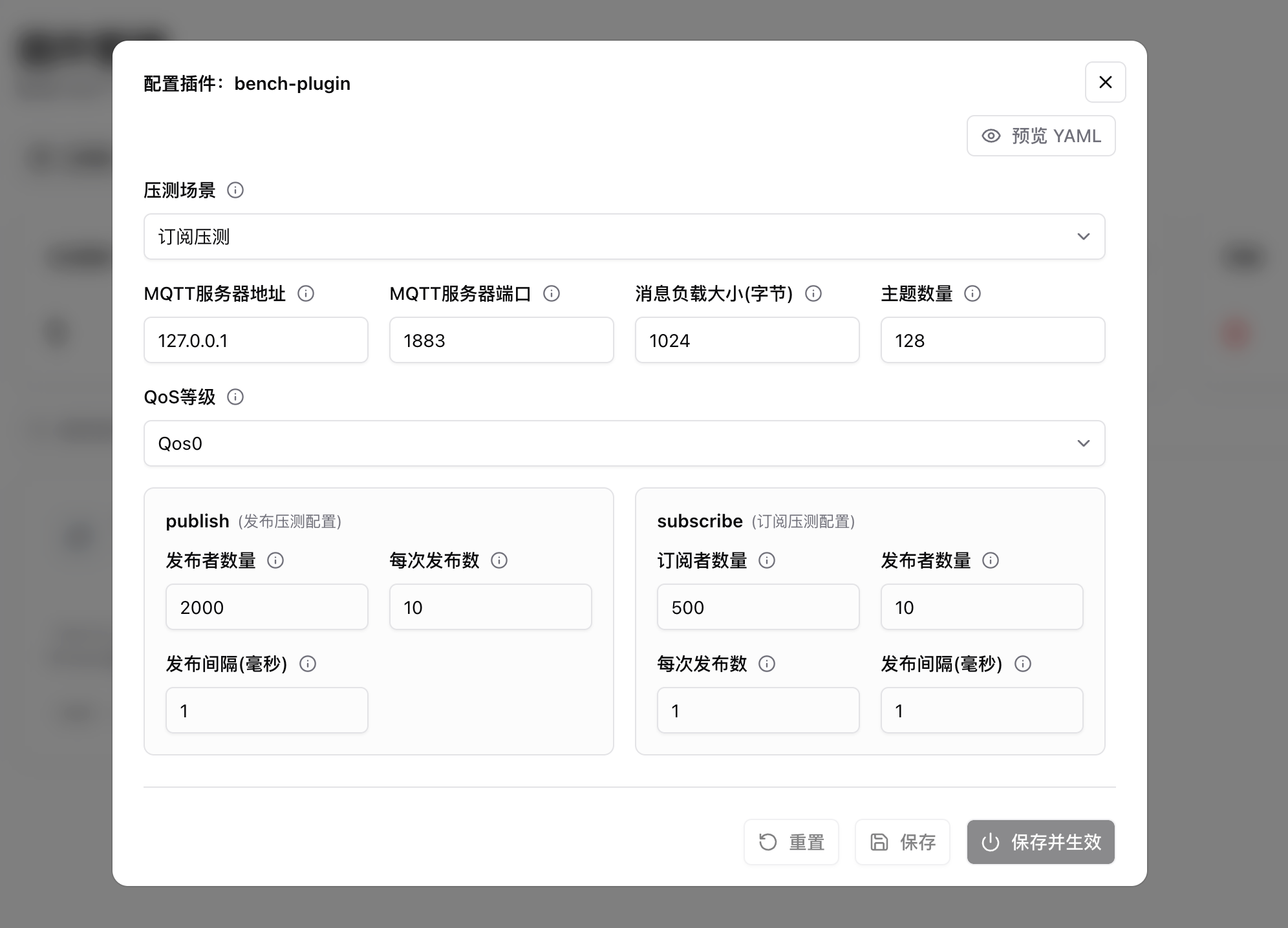Click the MQTT port field showing 1883
1288x928 pixels.
(502, 340)
